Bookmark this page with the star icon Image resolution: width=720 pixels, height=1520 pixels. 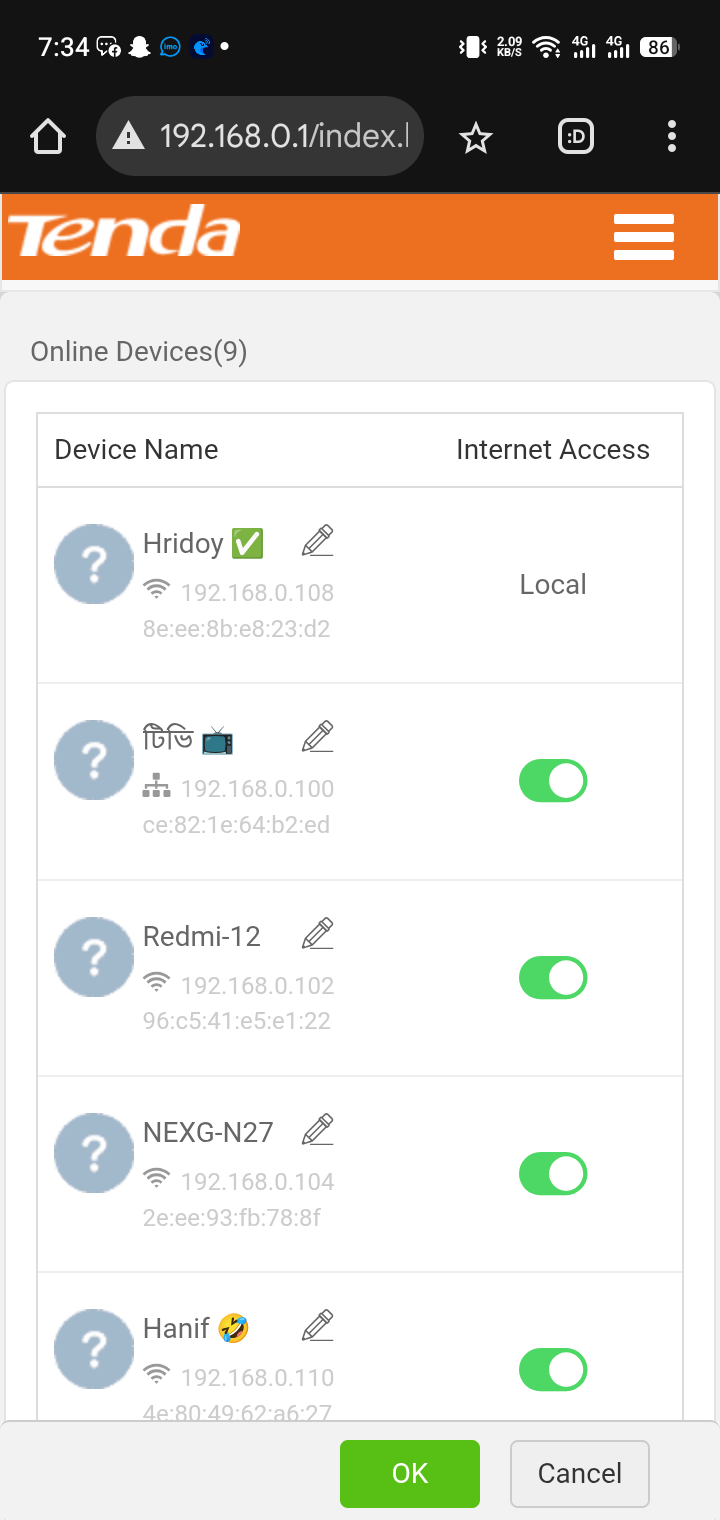pyautogui.click(x=476, y=137)
